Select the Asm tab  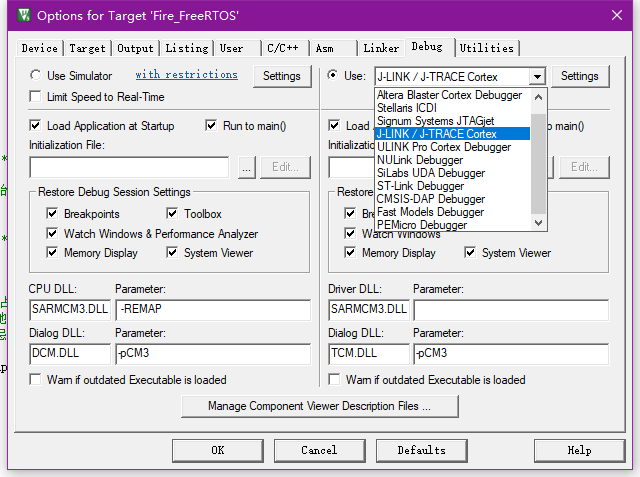click(333, 48)
